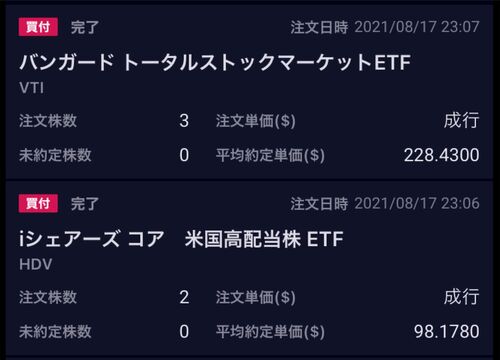Tap the red 買付 badge on the VTI order
Image resolution: width=500 pixels, height=360 pixels.
(38, 27)
